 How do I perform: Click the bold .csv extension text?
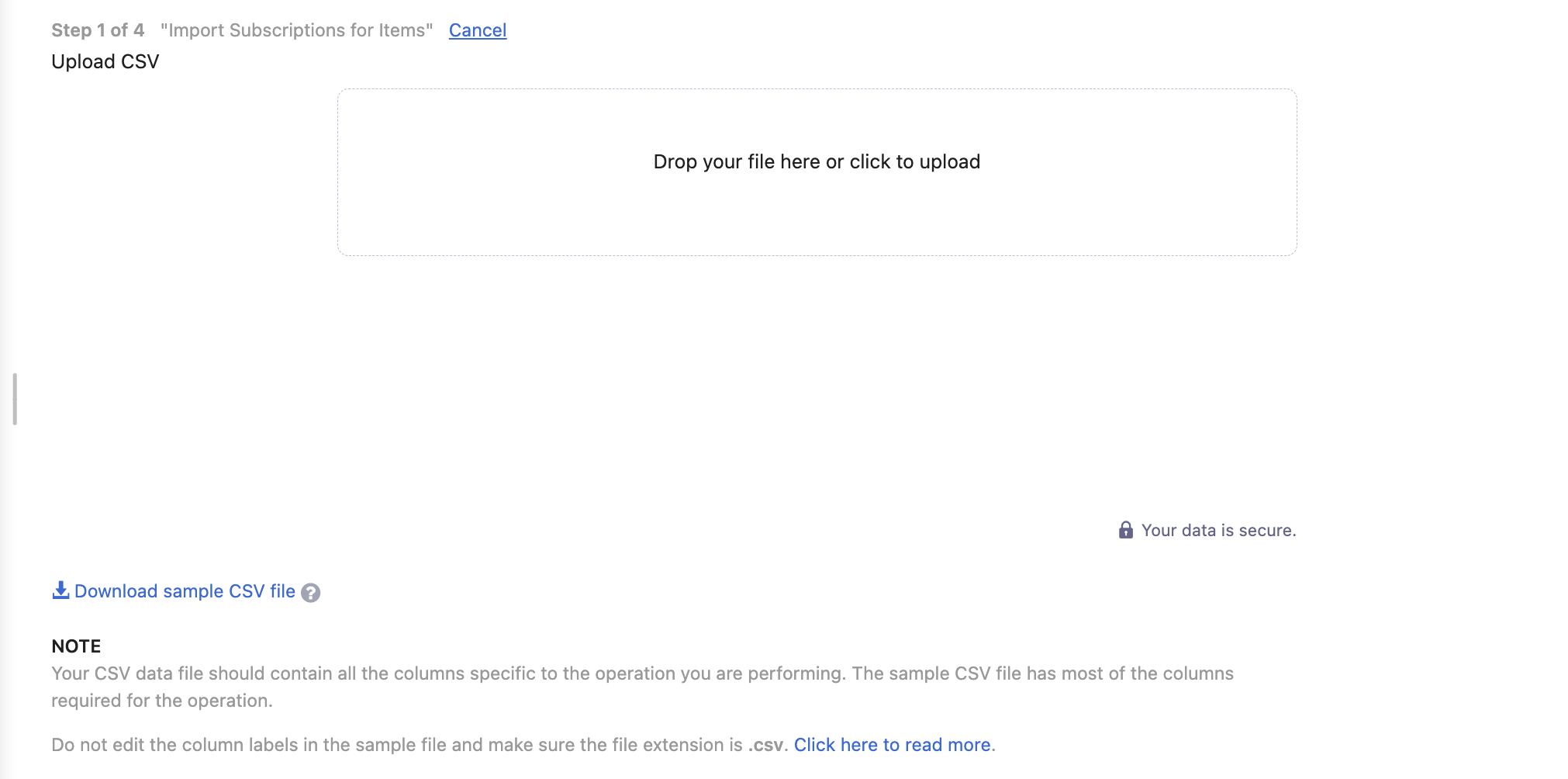tap(765, 745)
